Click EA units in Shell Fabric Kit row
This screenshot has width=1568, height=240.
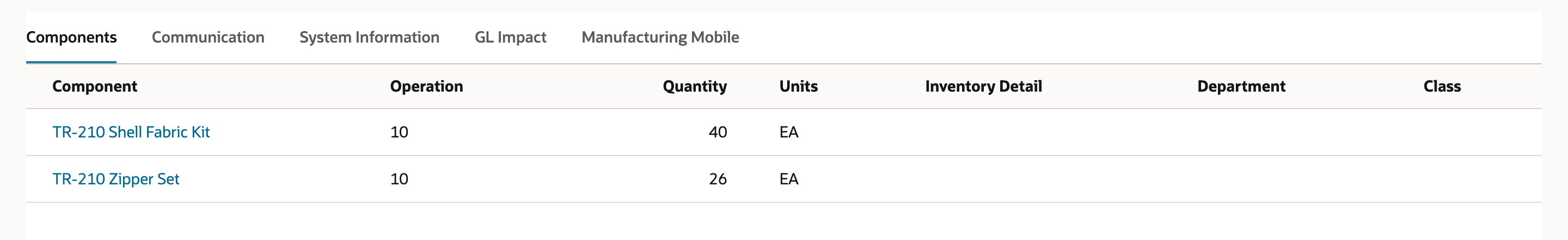coord(789,132)
